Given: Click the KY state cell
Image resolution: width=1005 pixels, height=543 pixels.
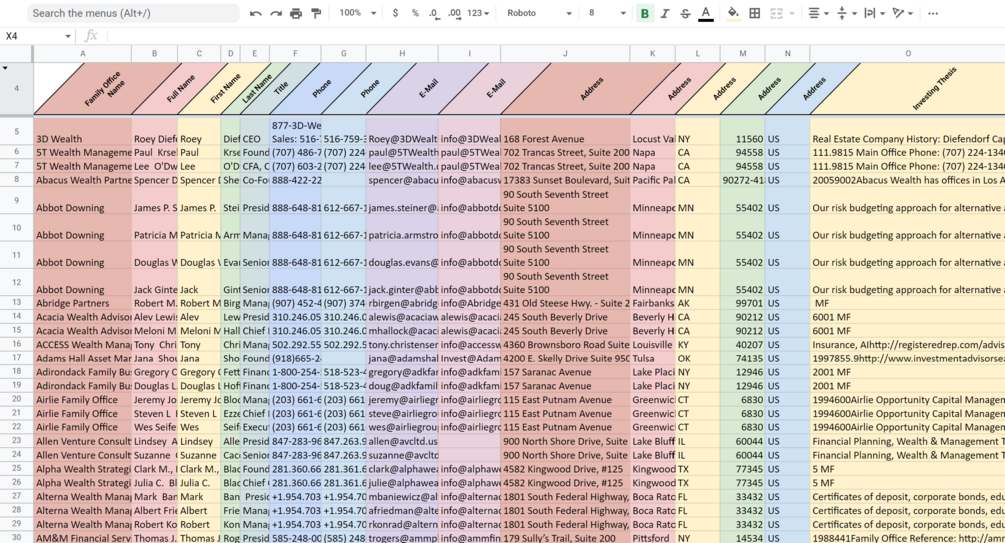Looking at the screenshot, I should pos(697,345).
